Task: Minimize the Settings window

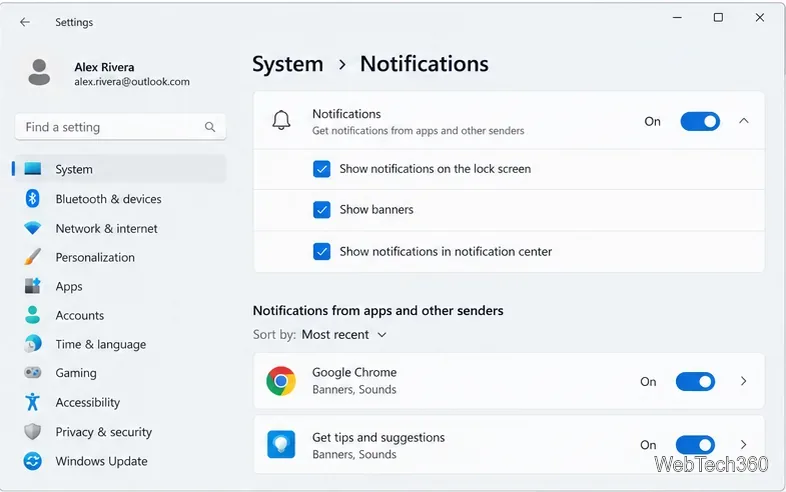Action: pyautogui.click(x=677, y=18)
